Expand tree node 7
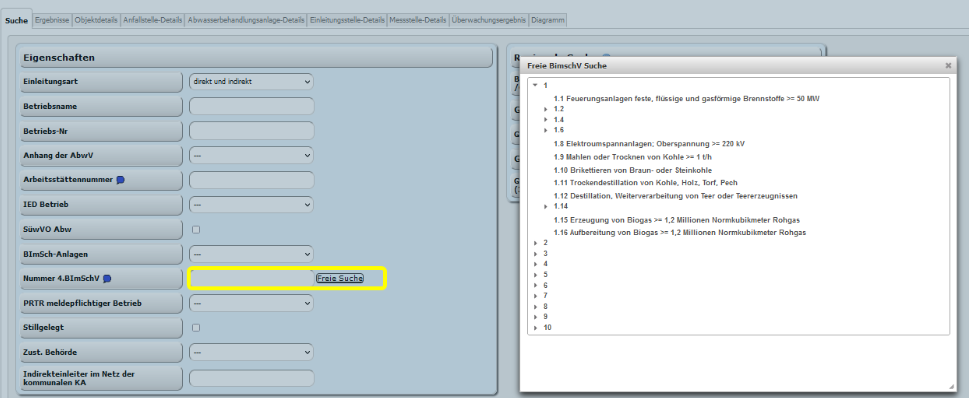 (535, 296)
